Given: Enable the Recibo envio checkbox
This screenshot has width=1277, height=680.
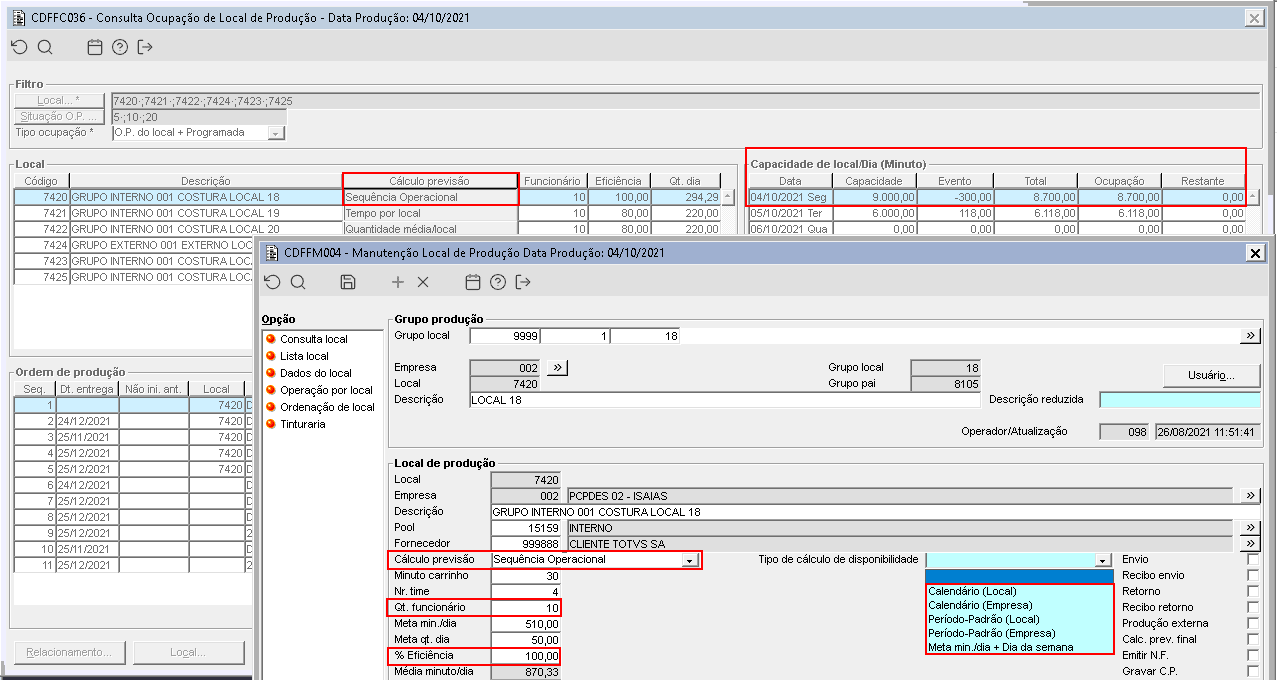Looking at the screenshot, I should click(x=1253, y=575).
